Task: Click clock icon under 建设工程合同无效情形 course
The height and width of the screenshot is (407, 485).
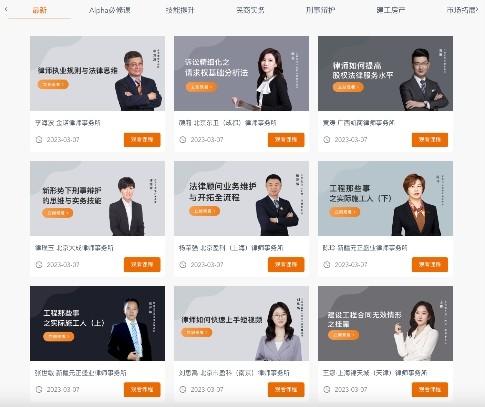Action: tap(327, 389)
